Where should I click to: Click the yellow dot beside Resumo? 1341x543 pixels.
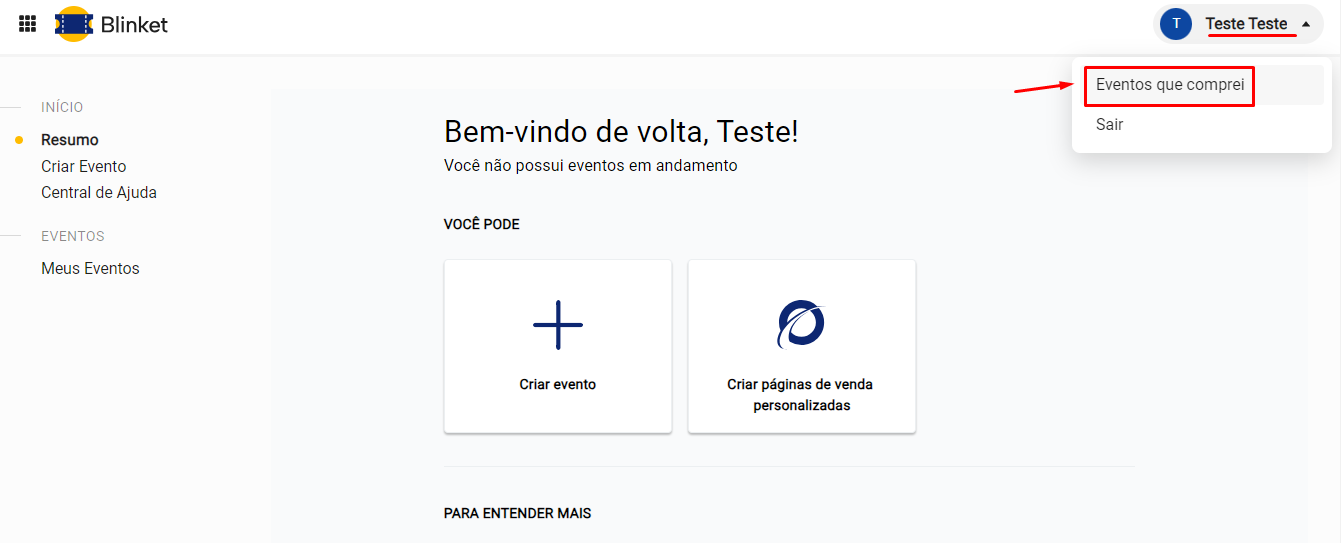[x=19, y=140]
